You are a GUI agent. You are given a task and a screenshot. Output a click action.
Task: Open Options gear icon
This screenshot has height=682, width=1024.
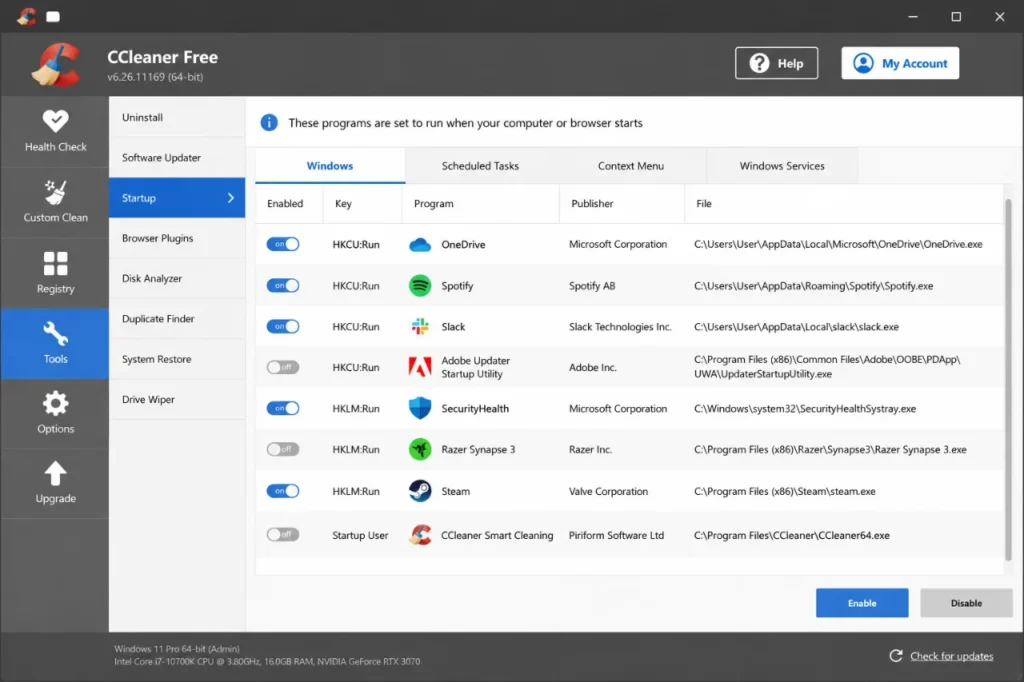coord(56,404)
